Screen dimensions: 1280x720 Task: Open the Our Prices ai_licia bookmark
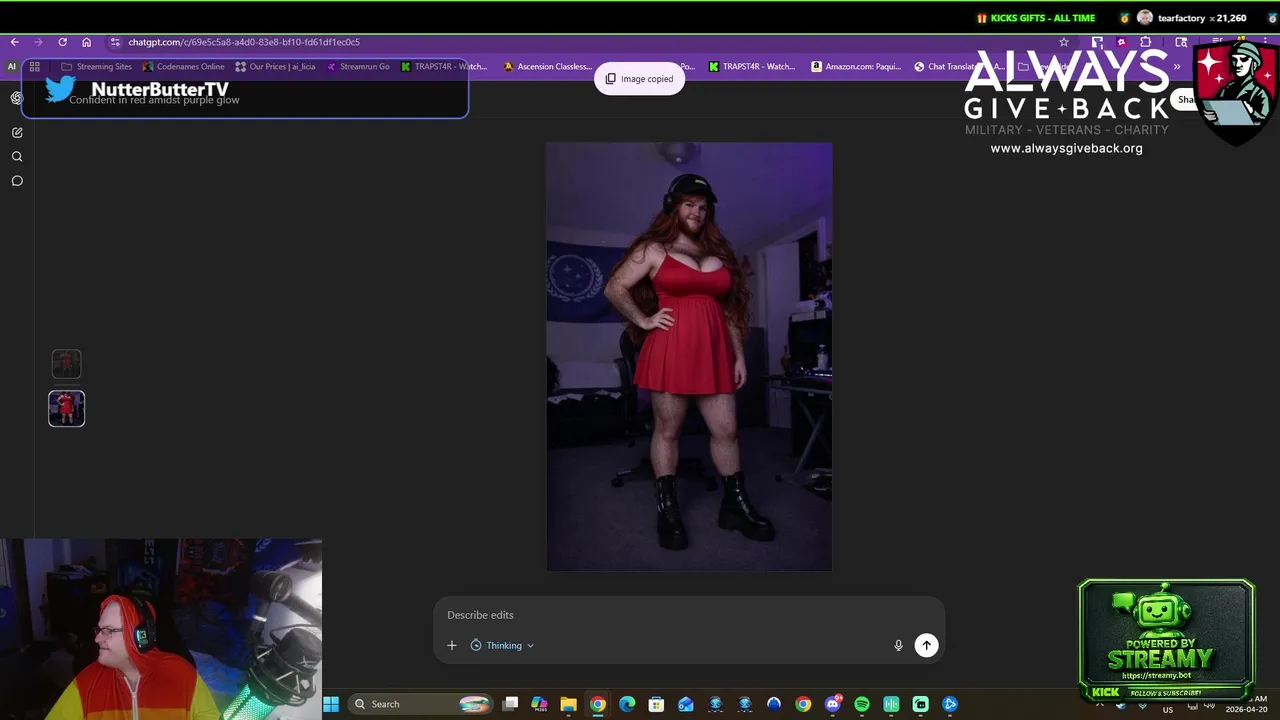coord(275,67)
